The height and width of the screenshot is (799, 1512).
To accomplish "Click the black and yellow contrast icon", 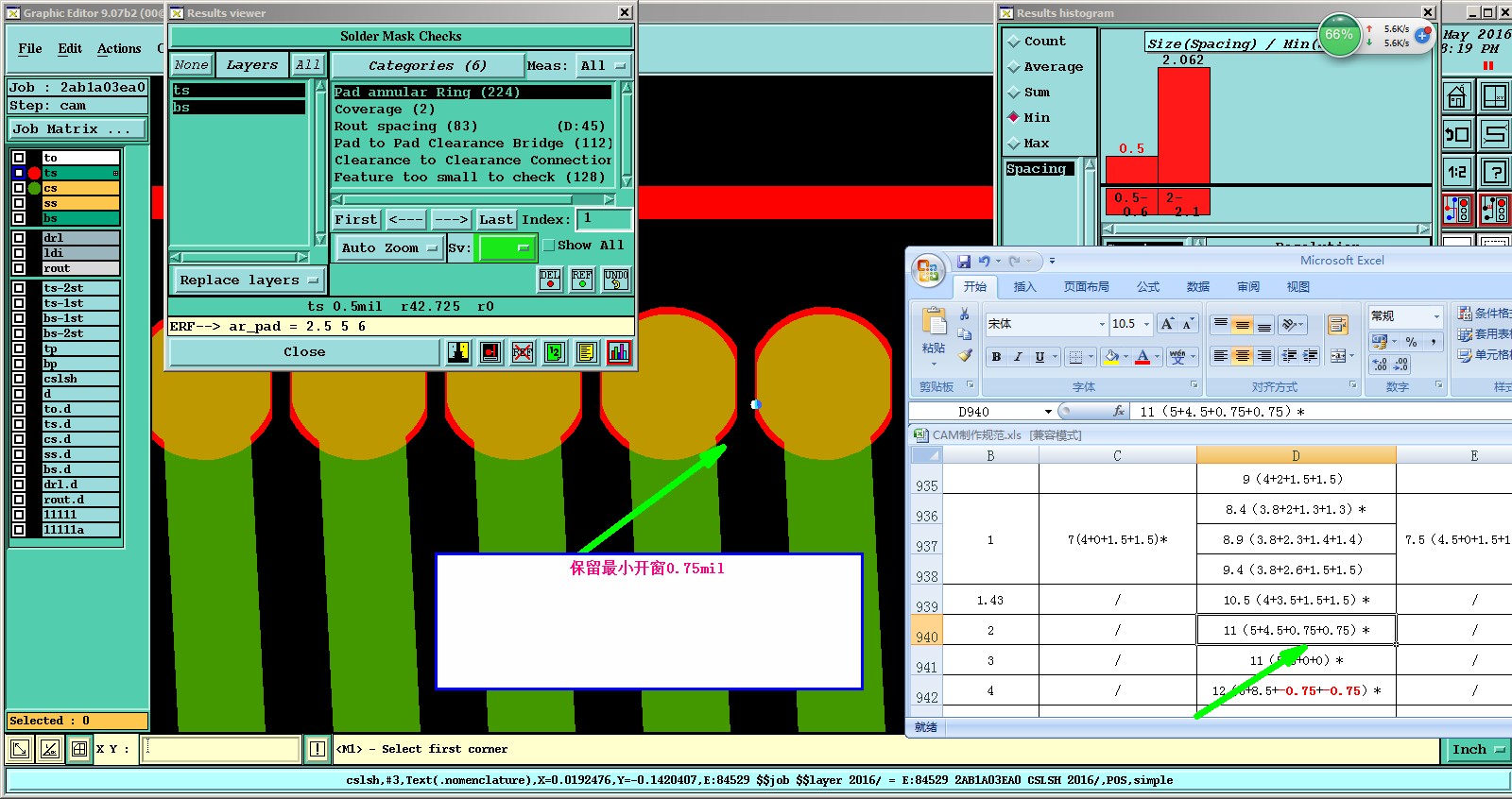I will 458,352.
